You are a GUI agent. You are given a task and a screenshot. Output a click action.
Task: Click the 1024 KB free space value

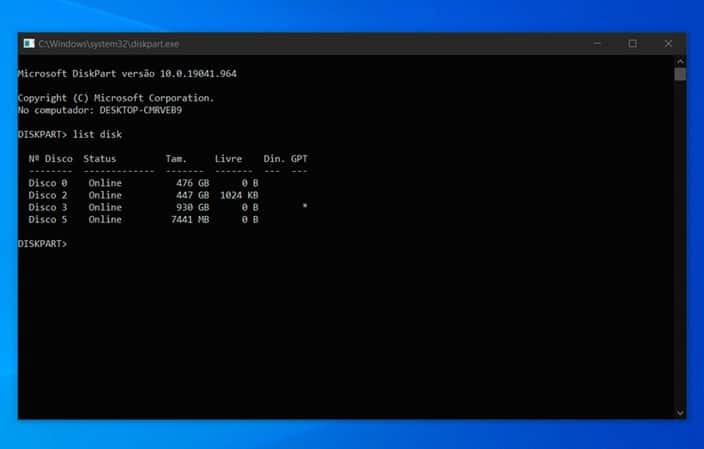(x=239, y=195)
